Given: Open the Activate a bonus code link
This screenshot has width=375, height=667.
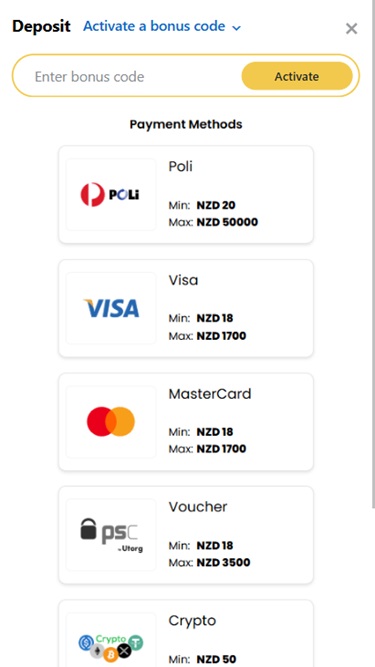Looking at the screenshot, I should (x=154, y=26).
